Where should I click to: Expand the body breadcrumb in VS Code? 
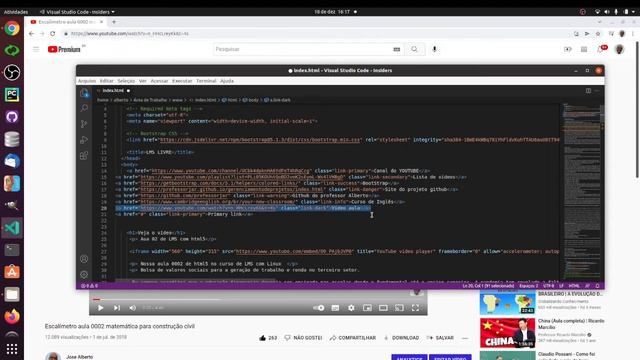pos(251,100)
